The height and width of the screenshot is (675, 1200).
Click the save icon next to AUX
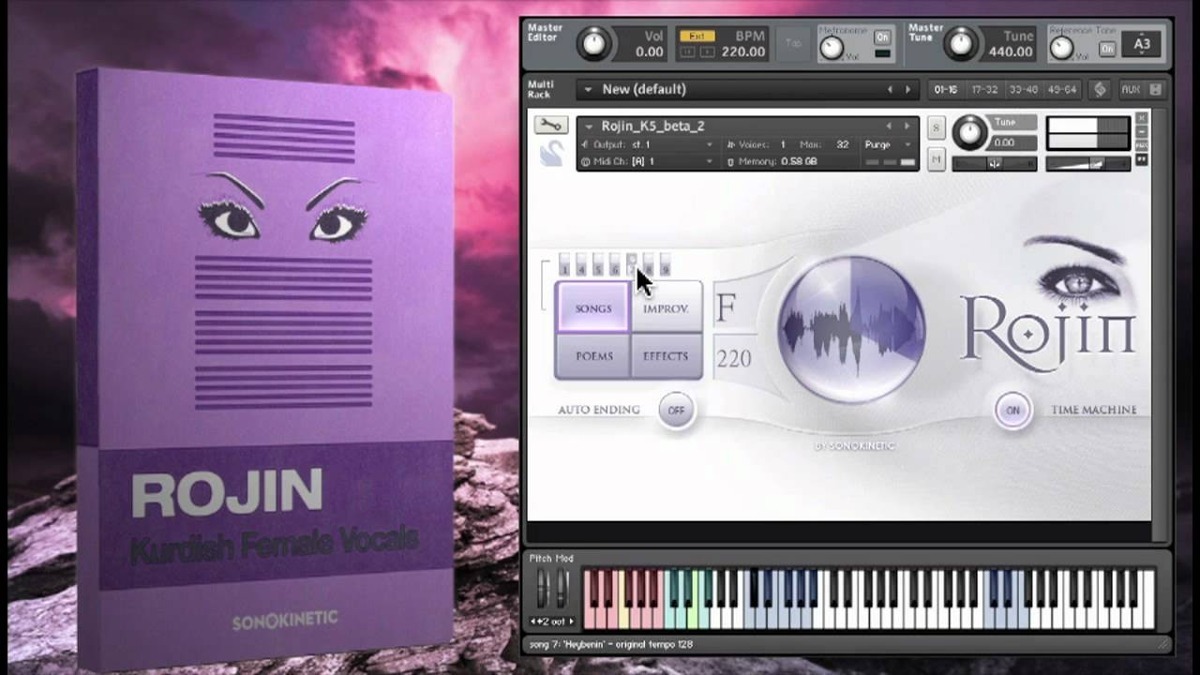point(1155,89)
